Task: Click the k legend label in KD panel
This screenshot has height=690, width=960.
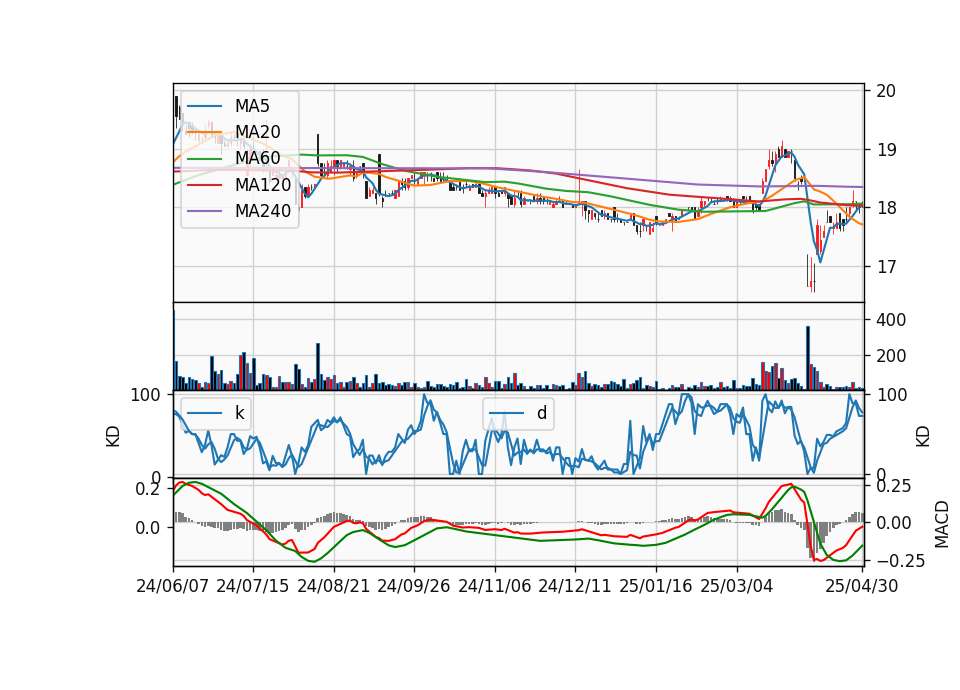Action: (239, 413)
